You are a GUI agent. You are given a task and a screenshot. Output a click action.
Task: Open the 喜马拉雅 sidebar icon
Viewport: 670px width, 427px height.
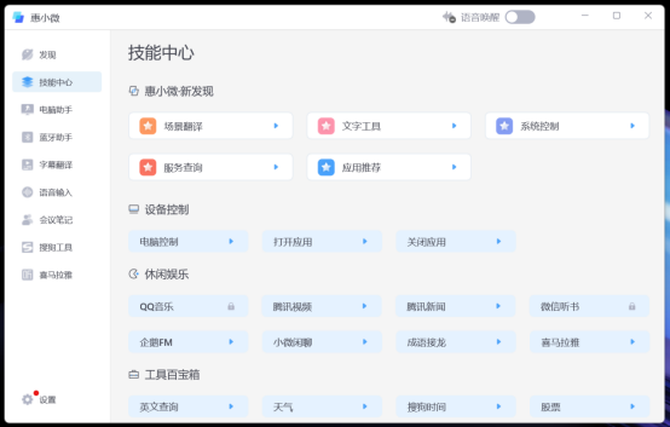click(27, 275)
